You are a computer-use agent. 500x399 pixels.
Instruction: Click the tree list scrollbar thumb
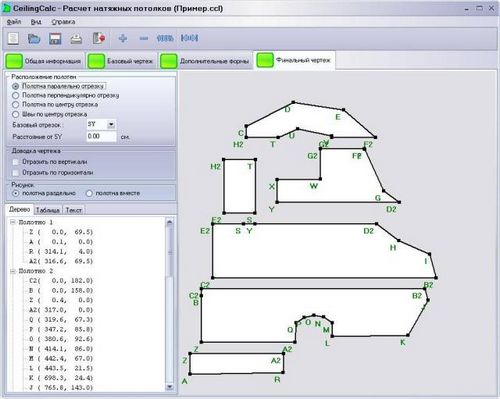pos(169,252)
